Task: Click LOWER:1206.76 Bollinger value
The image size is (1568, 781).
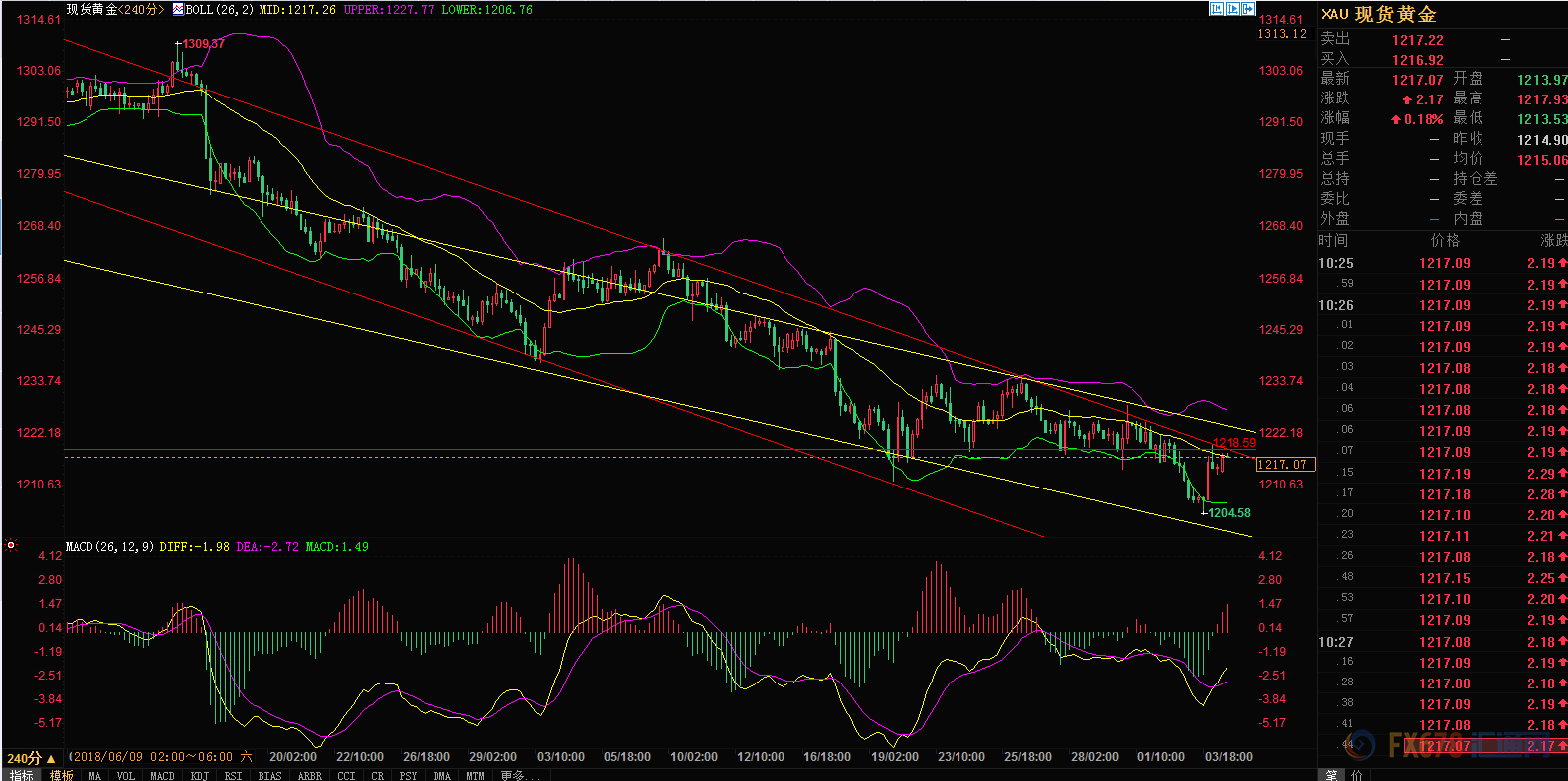Action: coord(487,10)
